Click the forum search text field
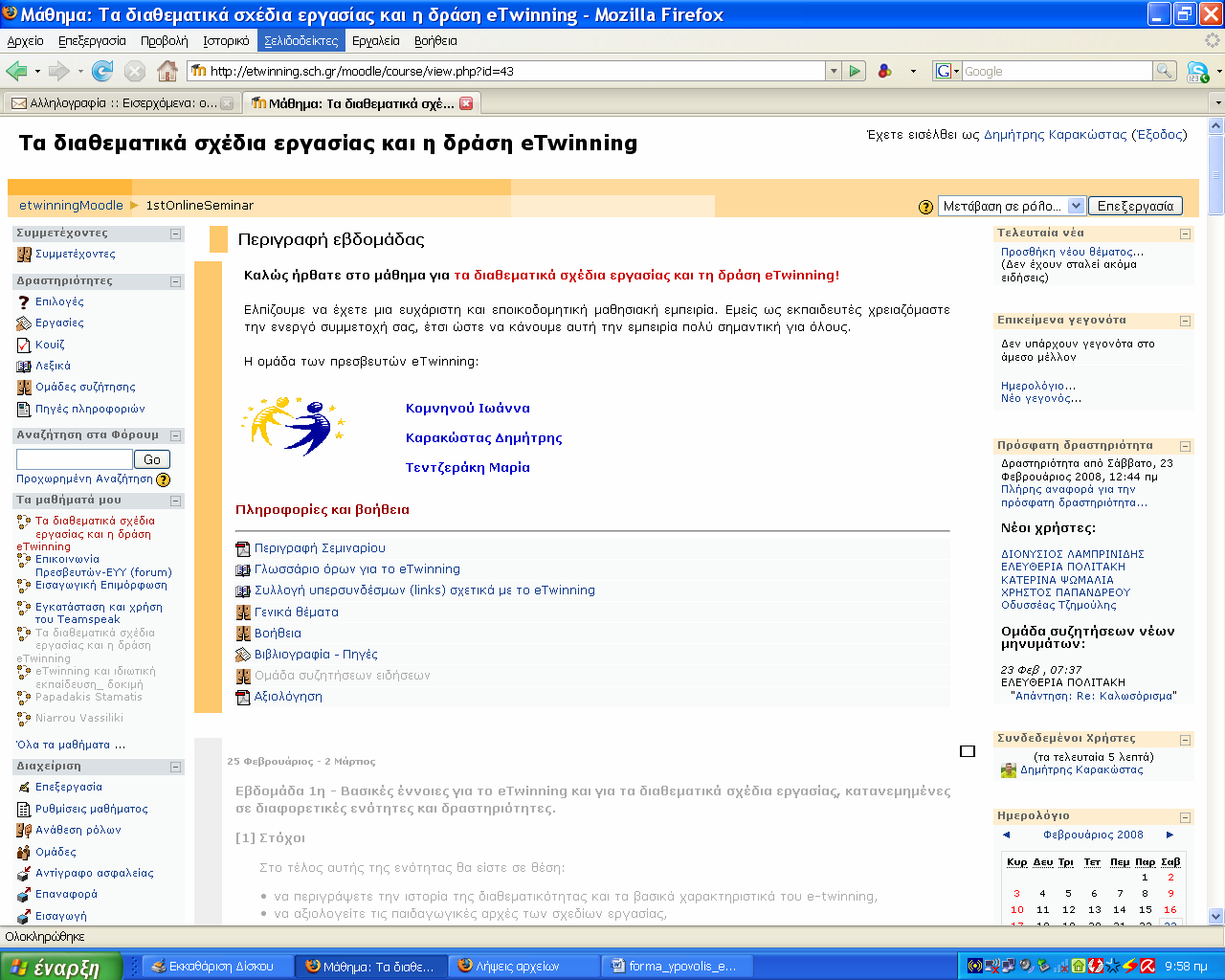Image resolution: width=1225 pixels, height=980 pixels. 74,459
